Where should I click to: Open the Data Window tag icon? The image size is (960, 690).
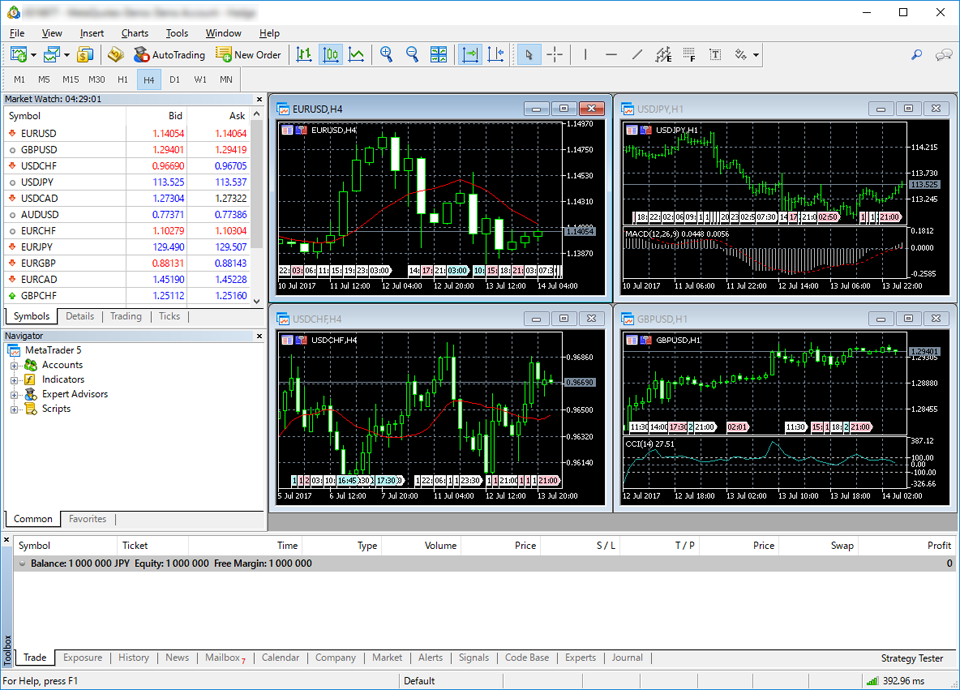point(116,54)
